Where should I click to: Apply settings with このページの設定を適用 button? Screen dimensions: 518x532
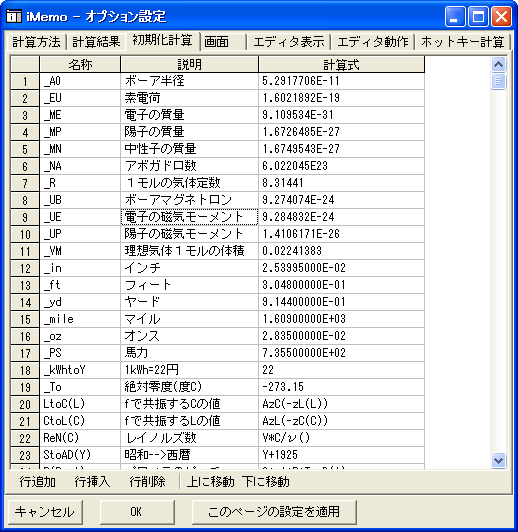pyautogui.click(x=274, y=512)
